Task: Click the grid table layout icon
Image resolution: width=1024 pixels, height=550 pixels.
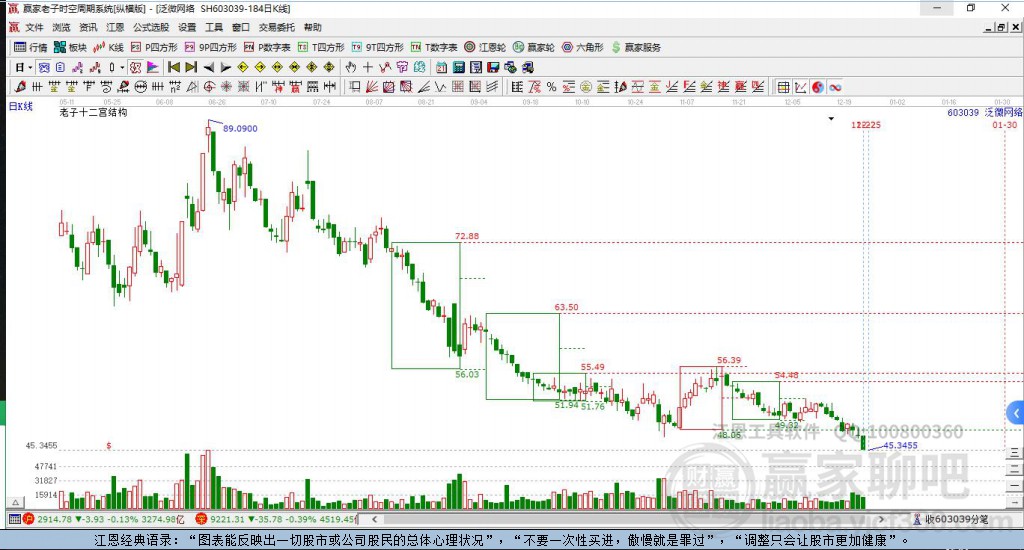Action: pos(783,87)
